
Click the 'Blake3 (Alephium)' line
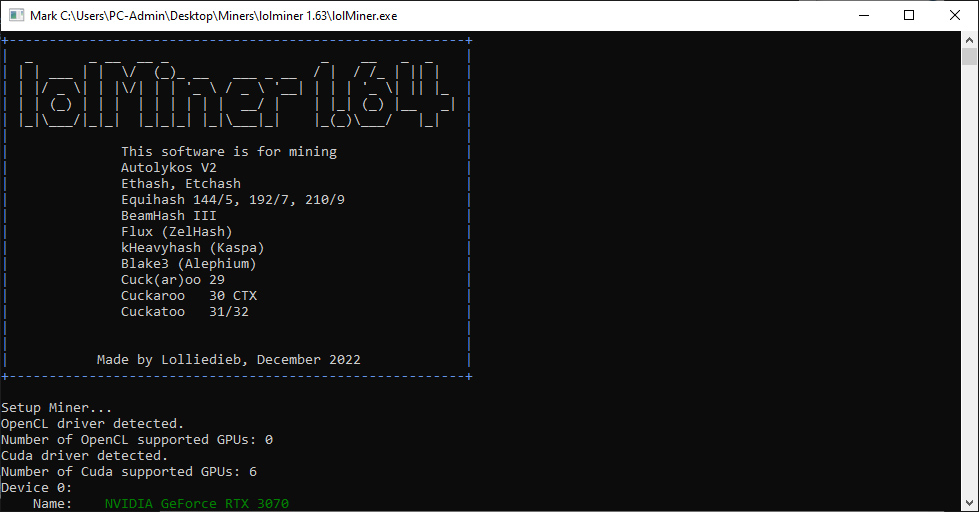coord(189,263)
